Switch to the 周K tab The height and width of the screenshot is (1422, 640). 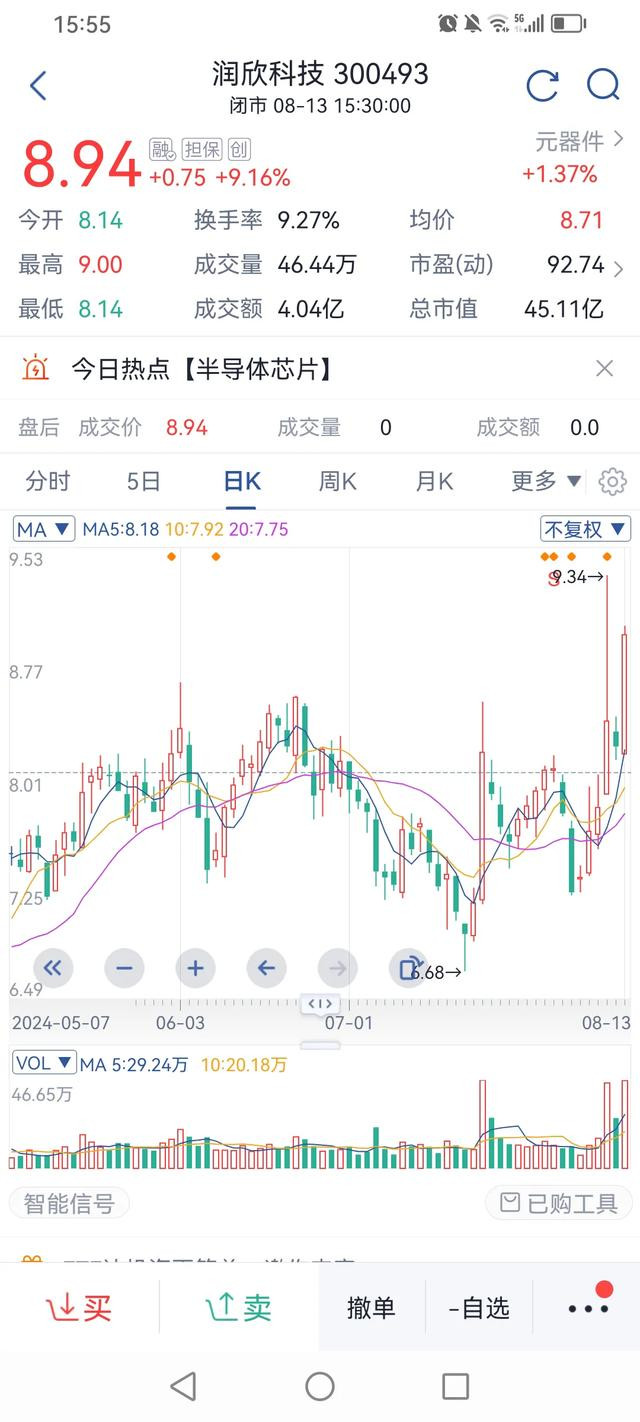(337, 482)
